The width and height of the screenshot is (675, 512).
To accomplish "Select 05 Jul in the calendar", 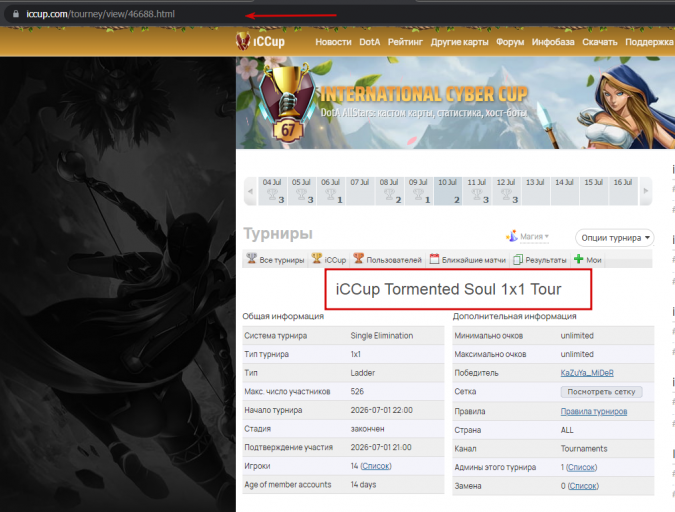I will point(302,191).
